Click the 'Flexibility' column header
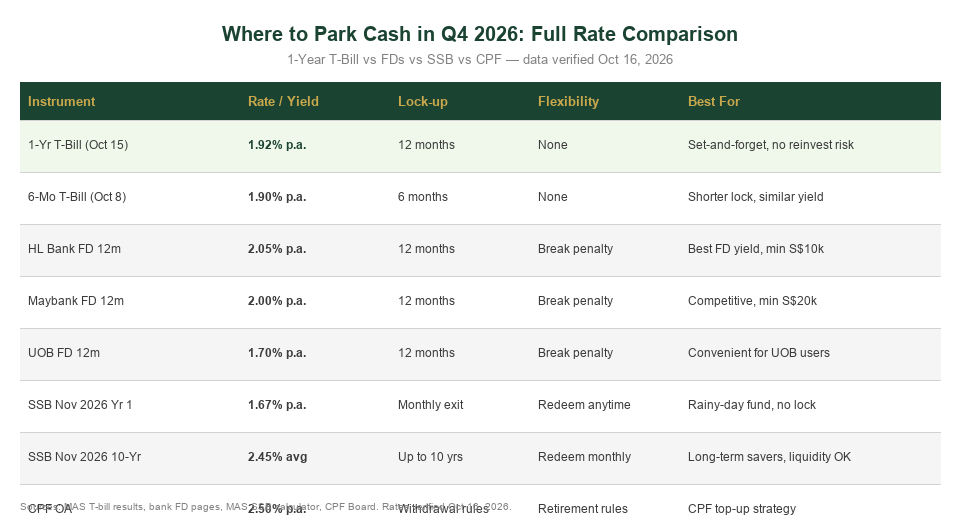 pos(568,102)
